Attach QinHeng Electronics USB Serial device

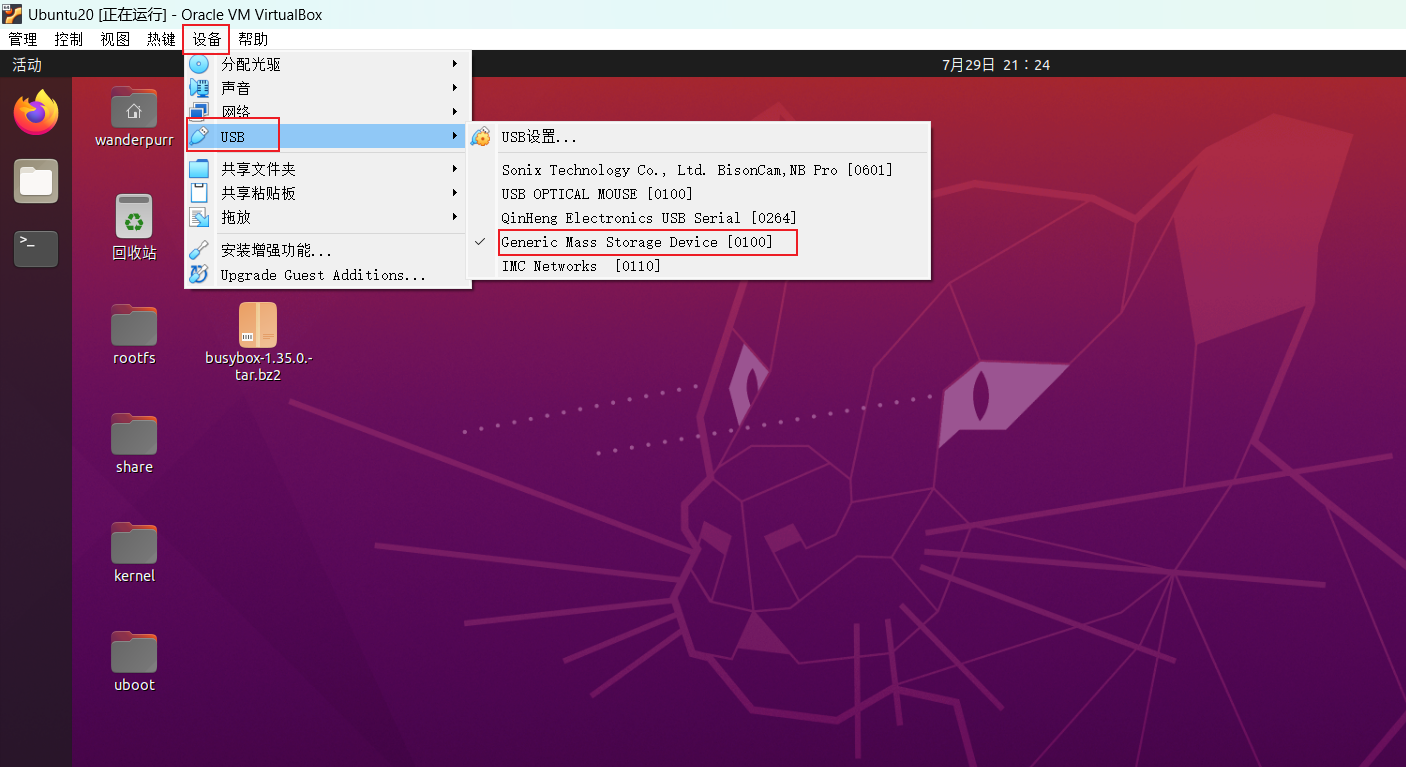click(699, 218)
